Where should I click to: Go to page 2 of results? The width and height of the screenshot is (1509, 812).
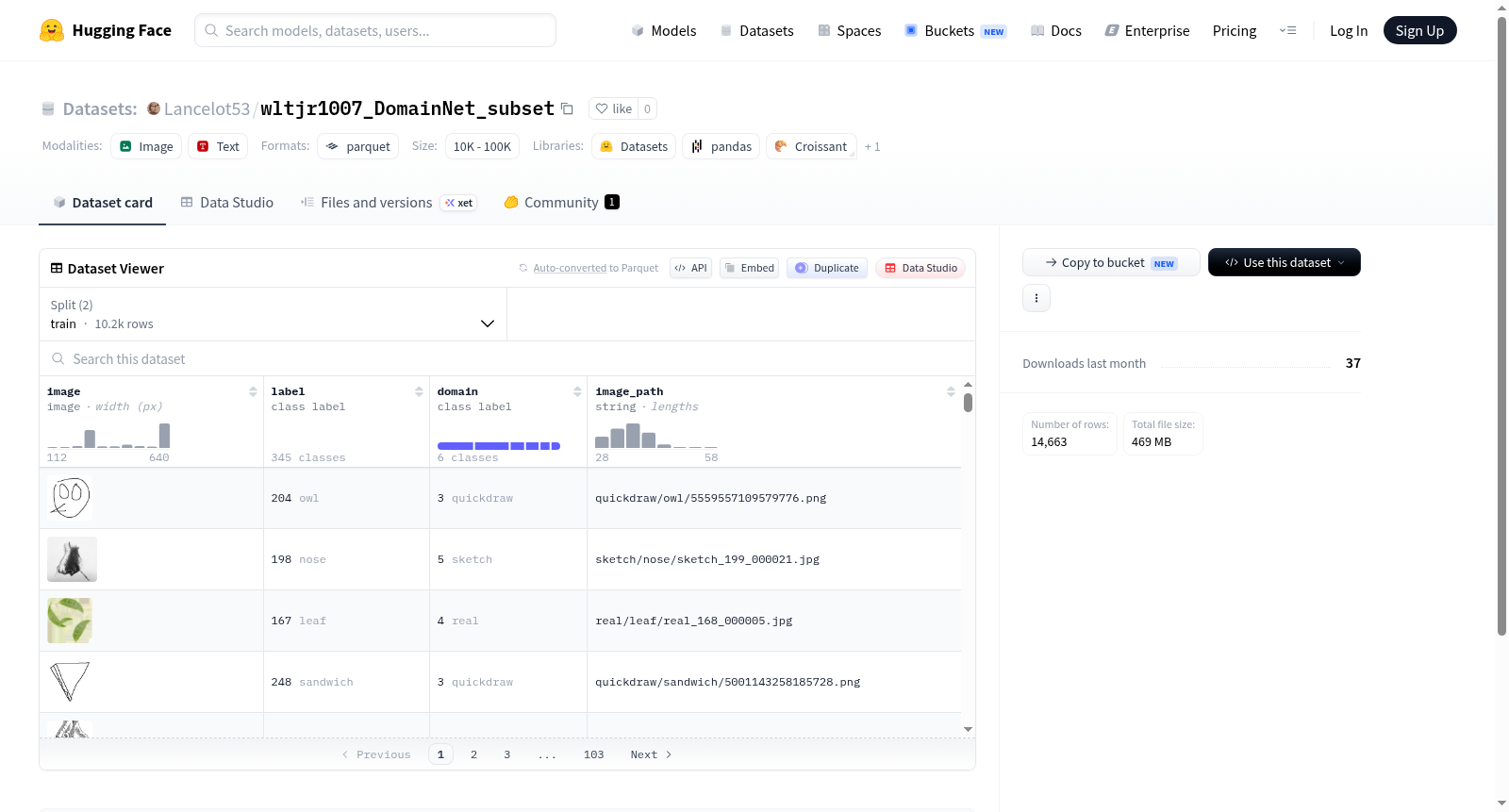pos(473,754)
